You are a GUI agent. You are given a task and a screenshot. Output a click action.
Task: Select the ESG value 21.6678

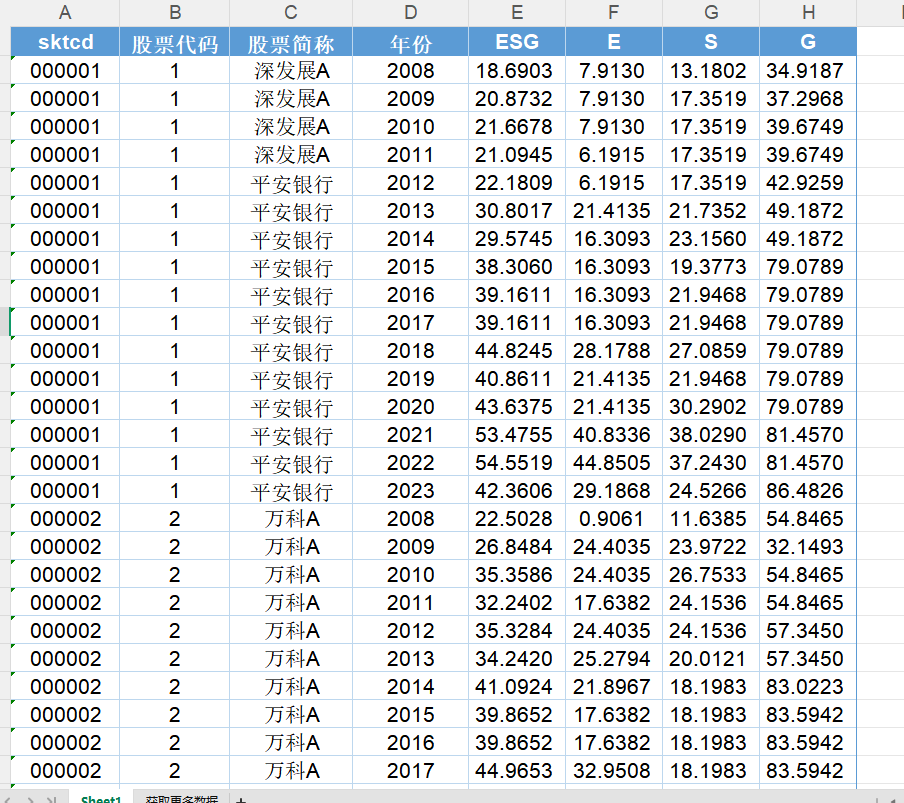point(517,126)
